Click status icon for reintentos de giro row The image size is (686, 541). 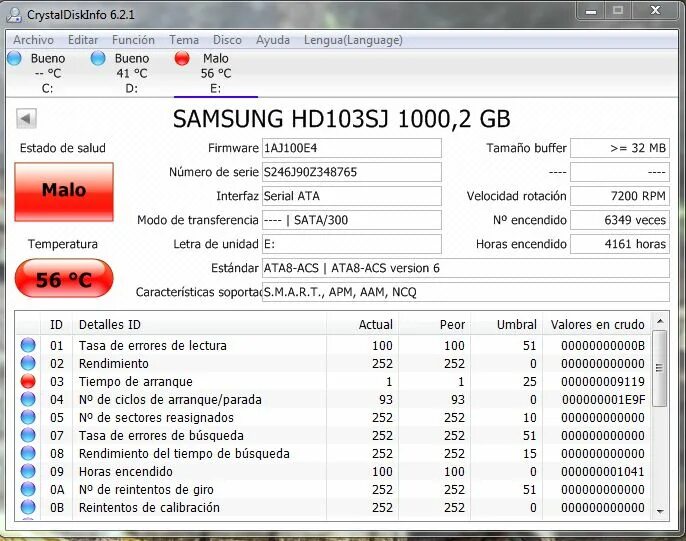click(x=28, y=489)
